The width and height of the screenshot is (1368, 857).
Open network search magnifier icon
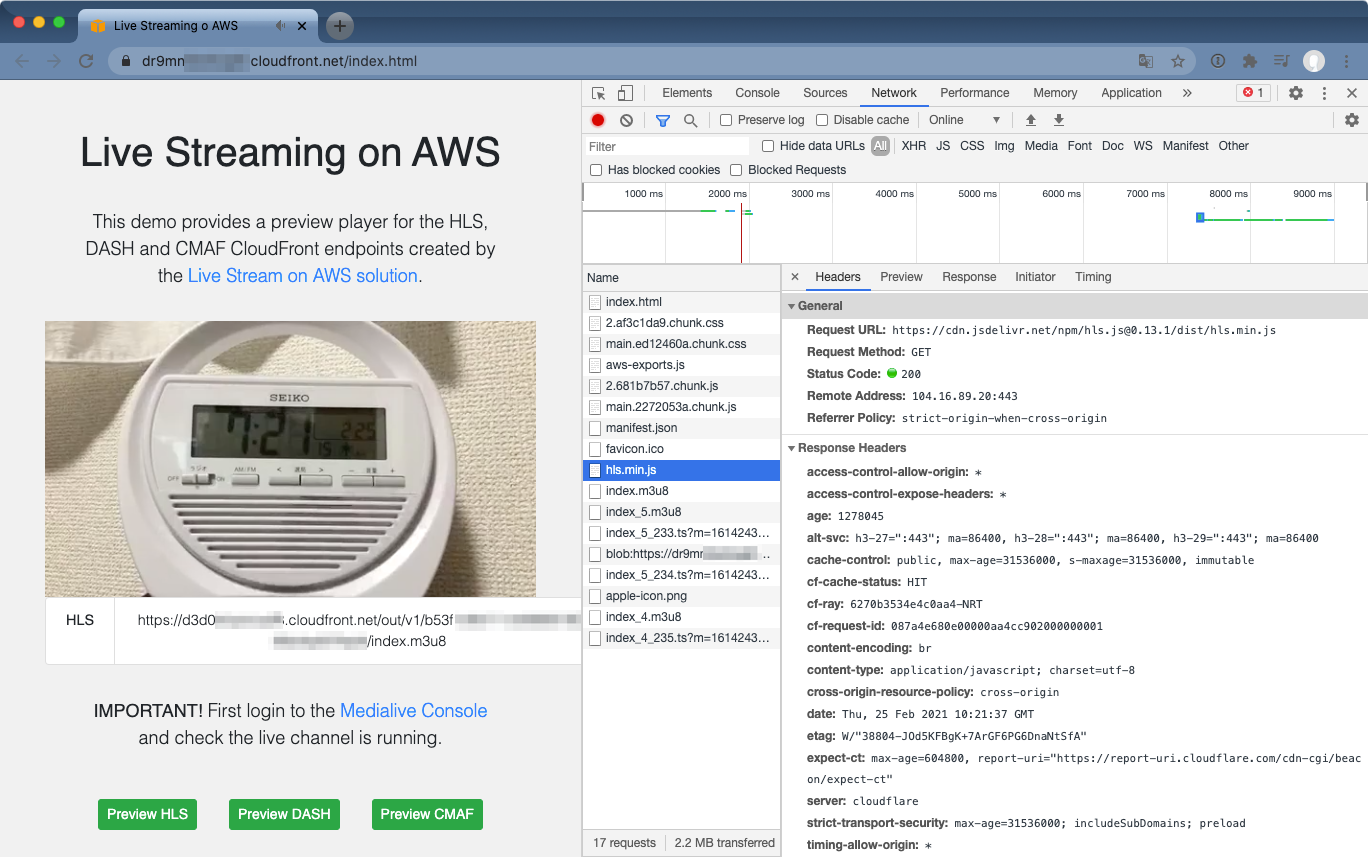pyautogui.click(x=690, y=120)
